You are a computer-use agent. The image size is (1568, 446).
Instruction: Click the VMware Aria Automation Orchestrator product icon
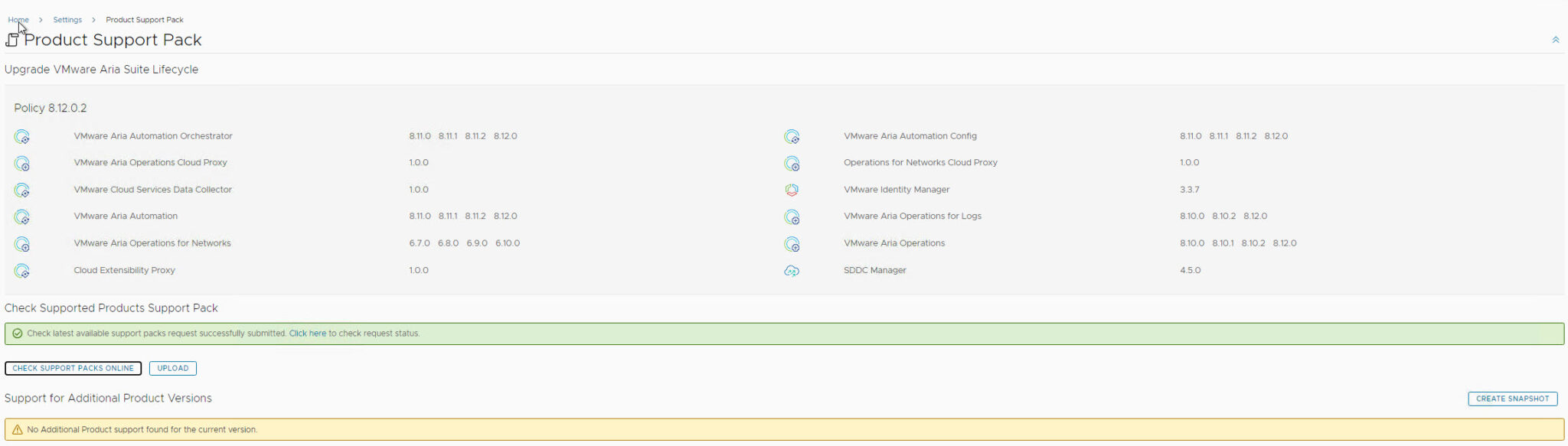[22, 137]
